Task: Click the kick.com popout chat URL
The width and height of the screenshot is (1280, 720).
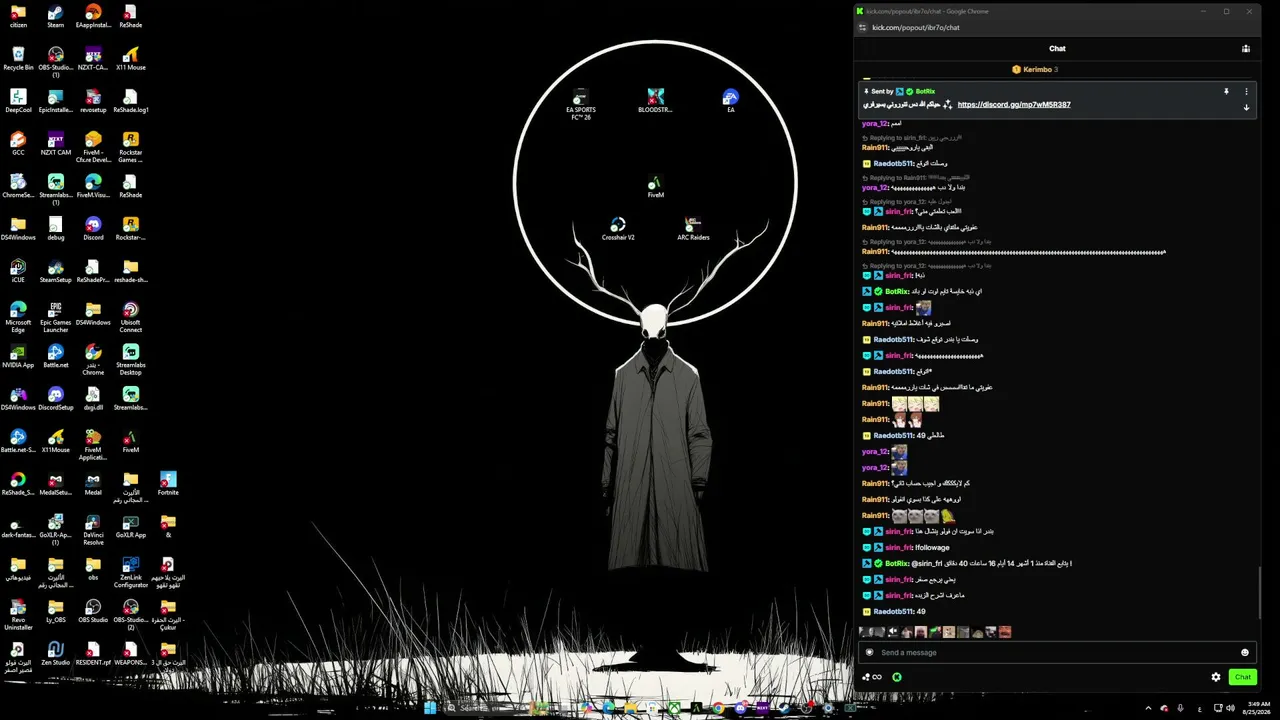Action: 915,27
